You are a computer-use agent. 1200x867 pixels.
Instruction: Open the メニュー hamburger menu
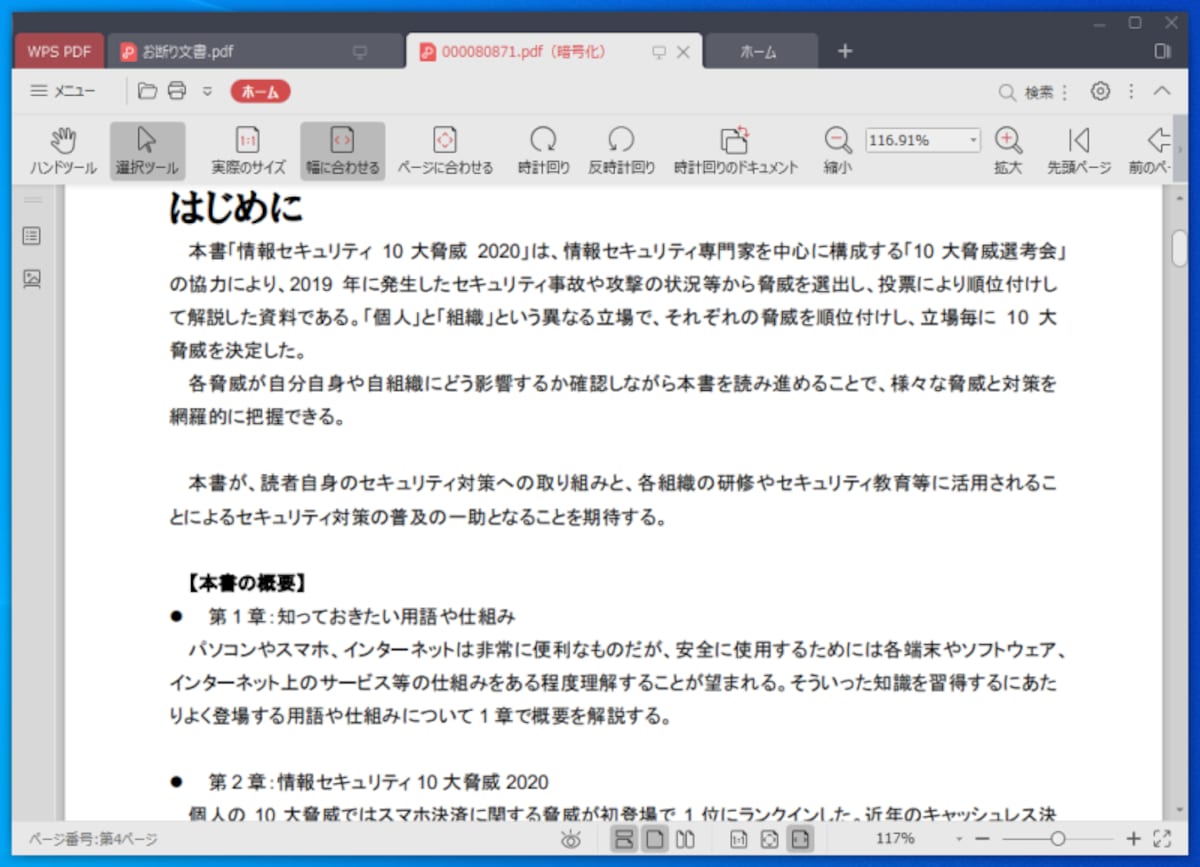[62, 91]
